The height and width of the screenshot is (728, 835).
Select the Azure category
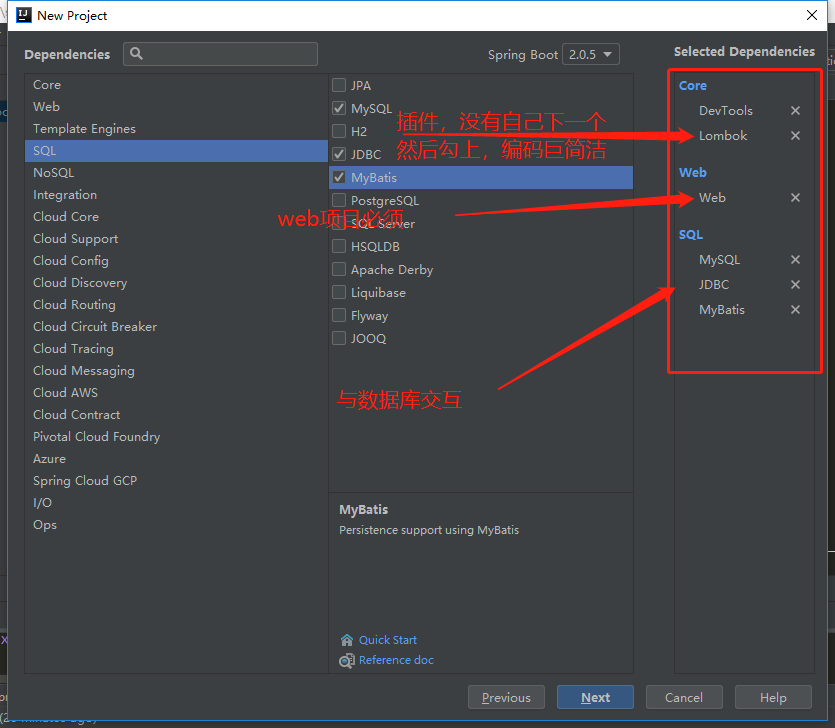point(176,459)
